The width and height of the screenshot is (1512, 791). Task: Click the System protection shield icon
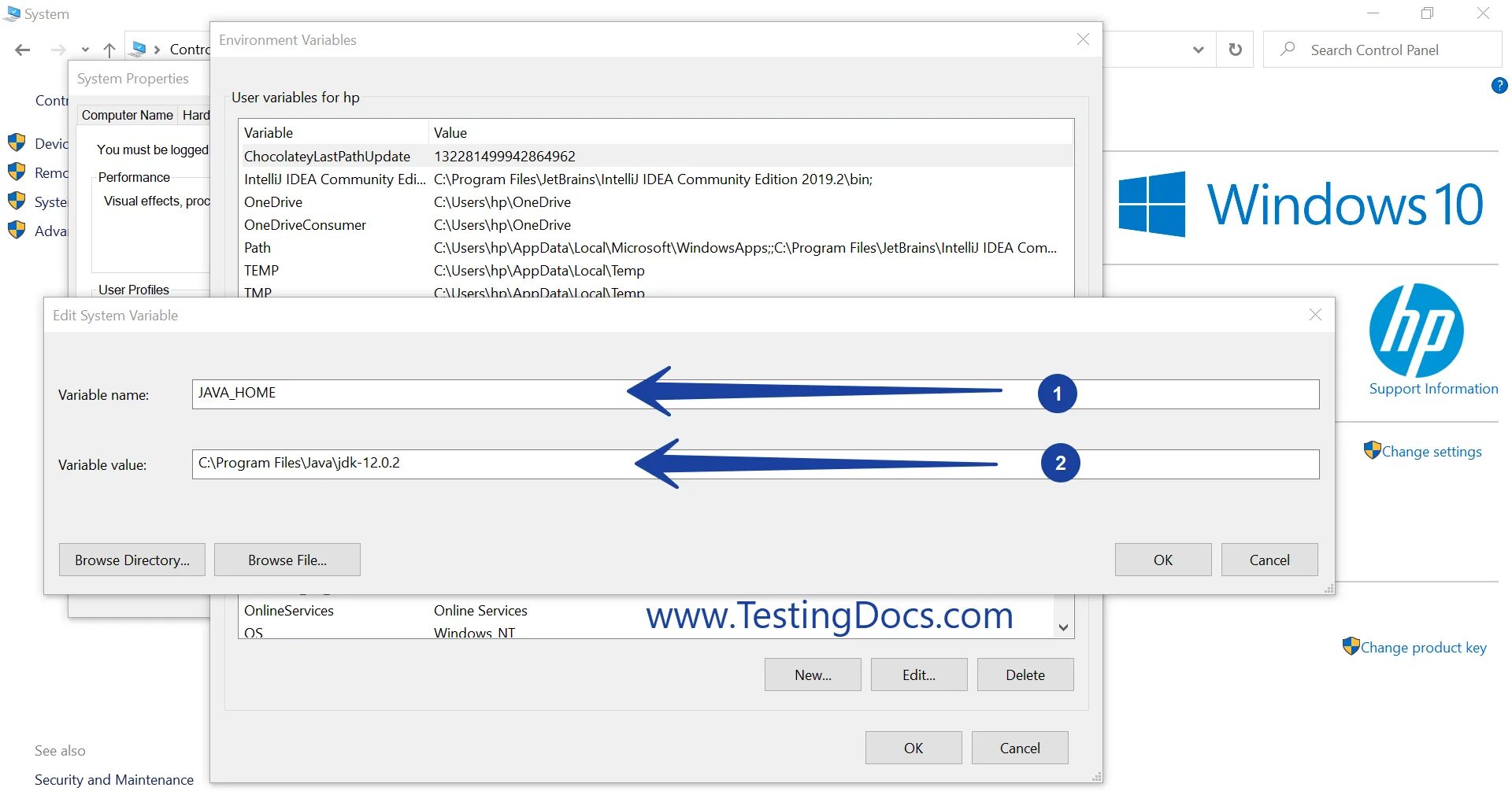pos(17,201)
